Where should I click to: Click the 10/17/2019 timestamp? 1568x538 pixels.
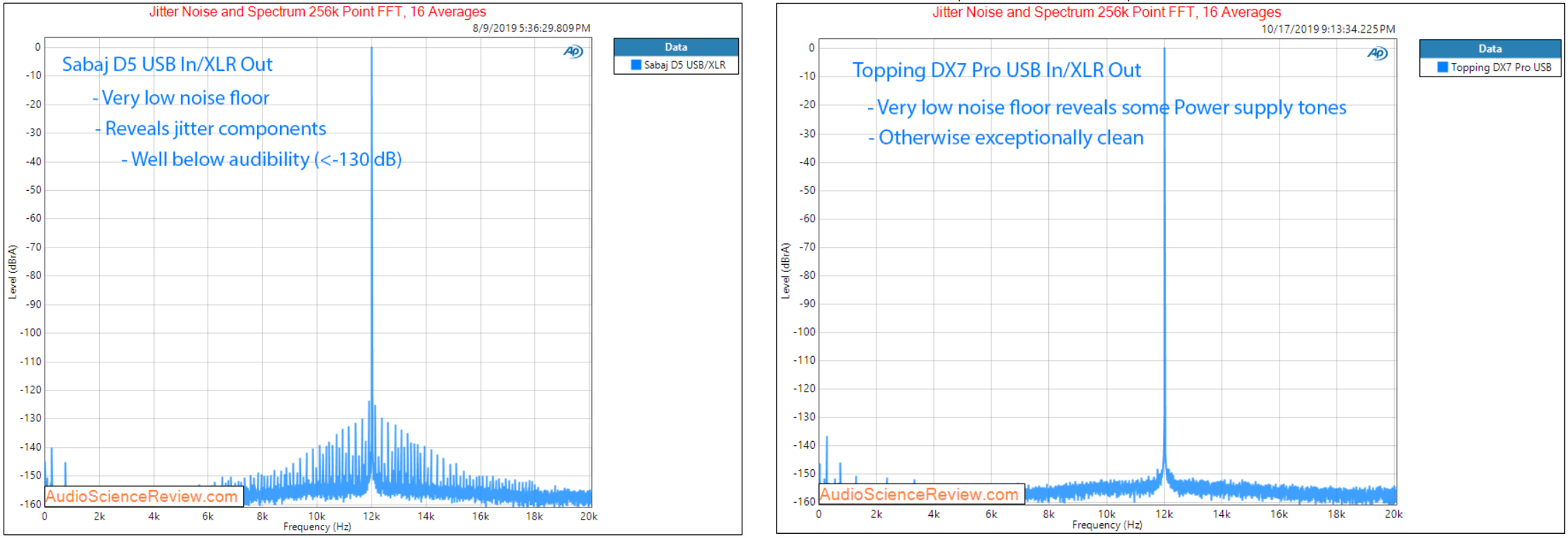click(x=1328, y=29)
